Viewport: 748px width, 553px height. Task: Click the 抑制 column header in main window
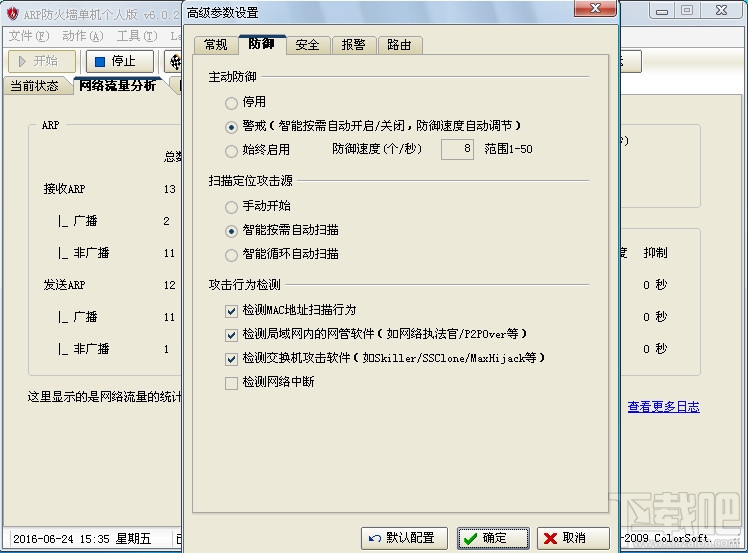(655, 253)
